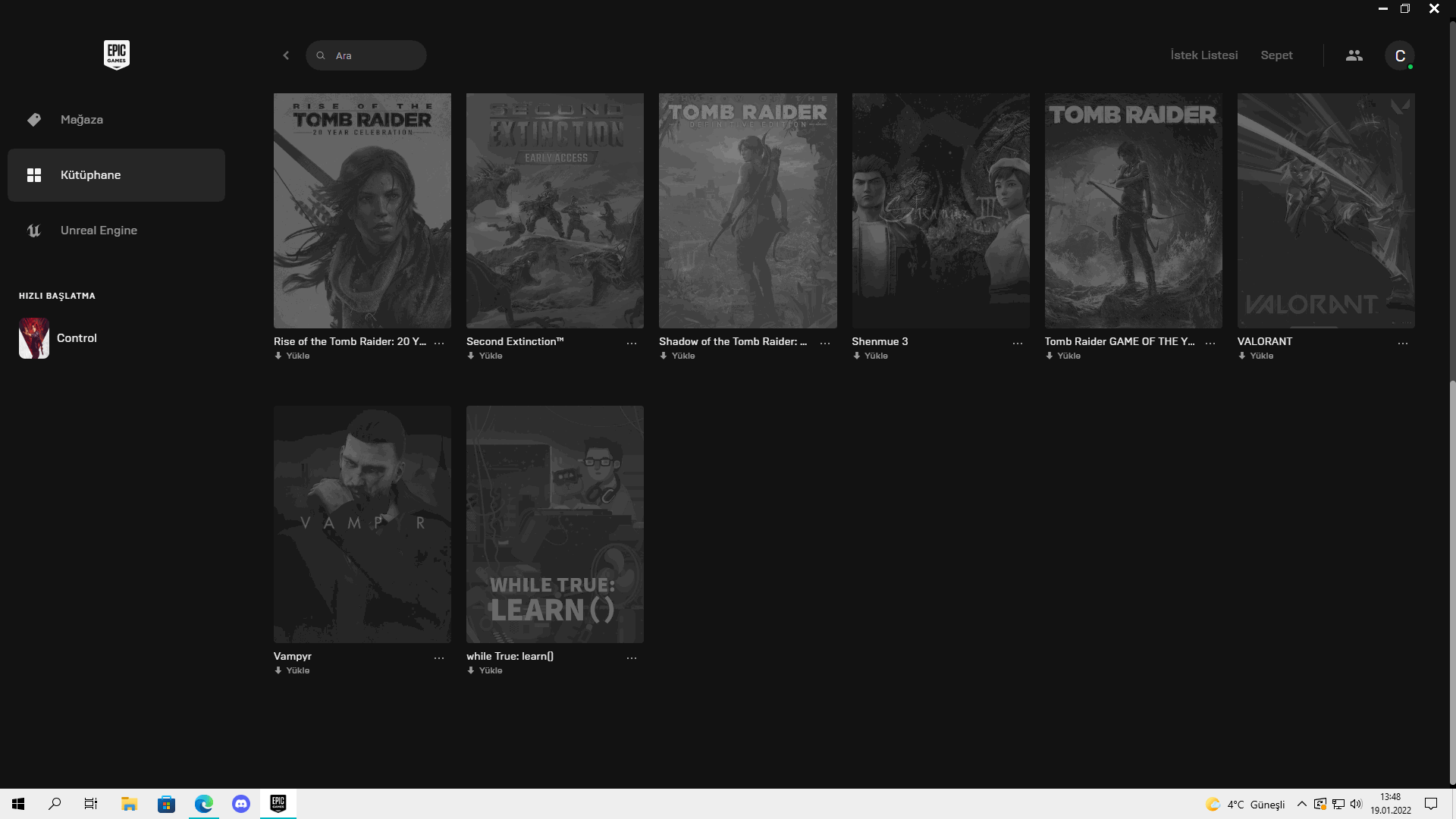Click Yükle under Tomb Raider GAME OF THE YEAR
Image resolution: width=1456 pixels, height=819 pixels.
coord(1063,356)
